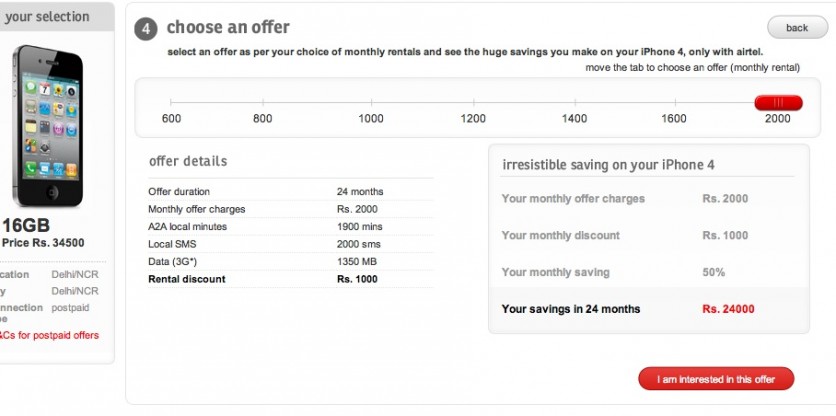The image size is (836, 416).
Task: Click 'Your savings in 24 months' row
Action: [648, 309]
